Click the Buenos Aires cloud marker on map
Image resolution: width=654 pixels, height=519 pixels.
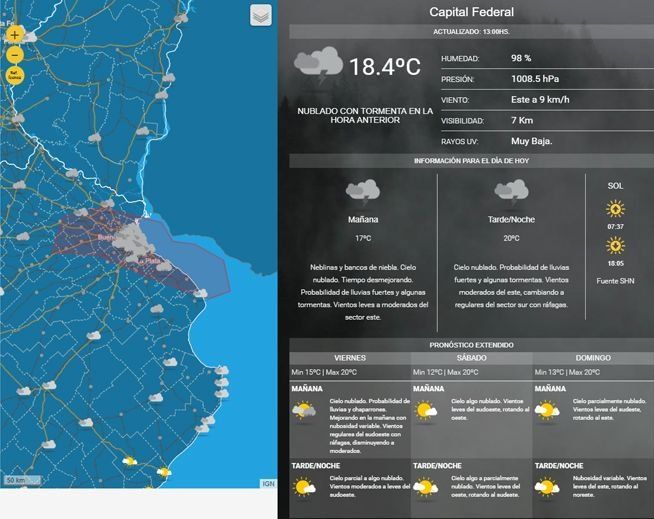tap(126, 238)
